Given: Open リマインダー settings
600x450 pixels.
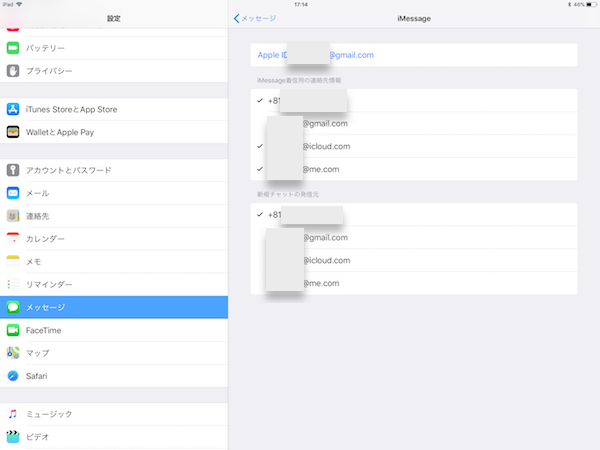Looking at the screenshot, I should (x=114, y=284).
